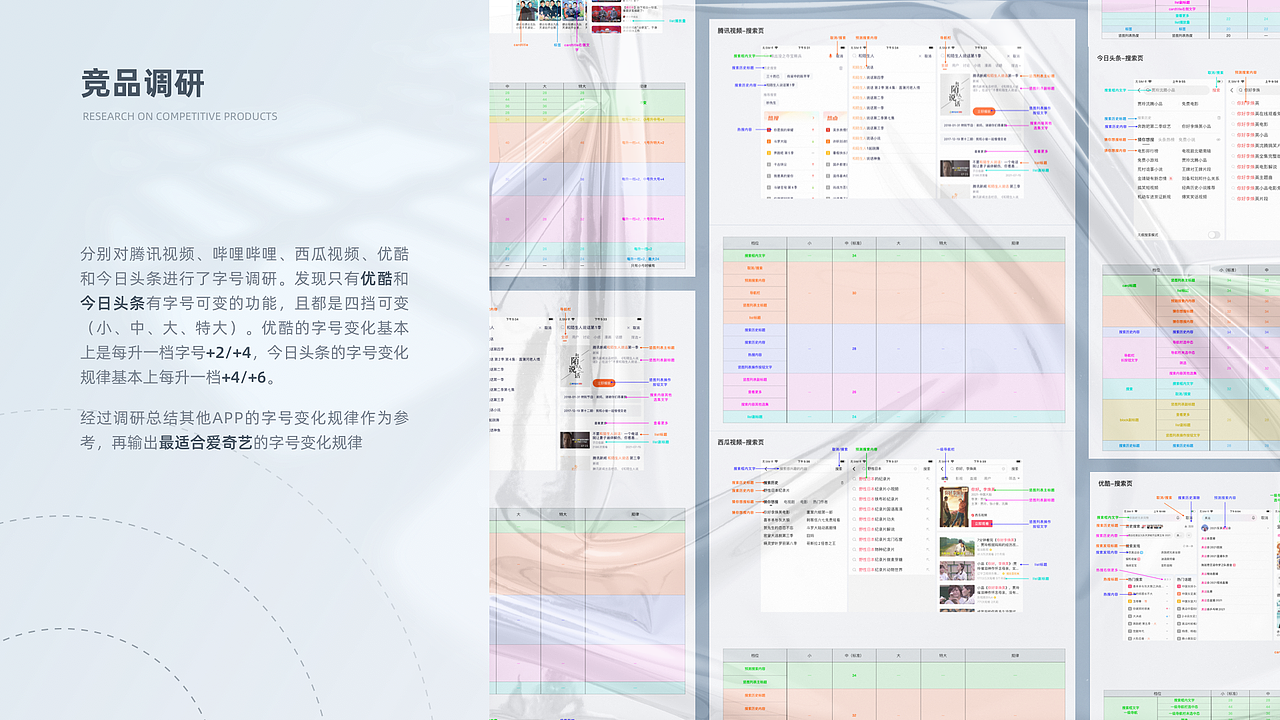Click the 和陌生人说话 poster in Tencent Video results
This screenshot has width=1280, height=720.
point(955,94)
